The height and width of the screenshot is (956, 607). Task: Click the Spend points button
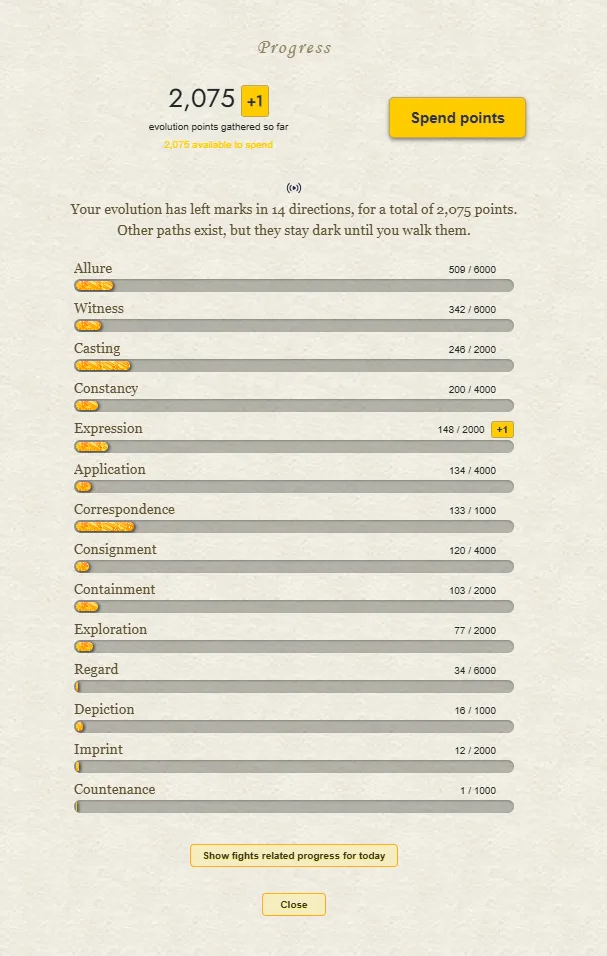point(457,118)
